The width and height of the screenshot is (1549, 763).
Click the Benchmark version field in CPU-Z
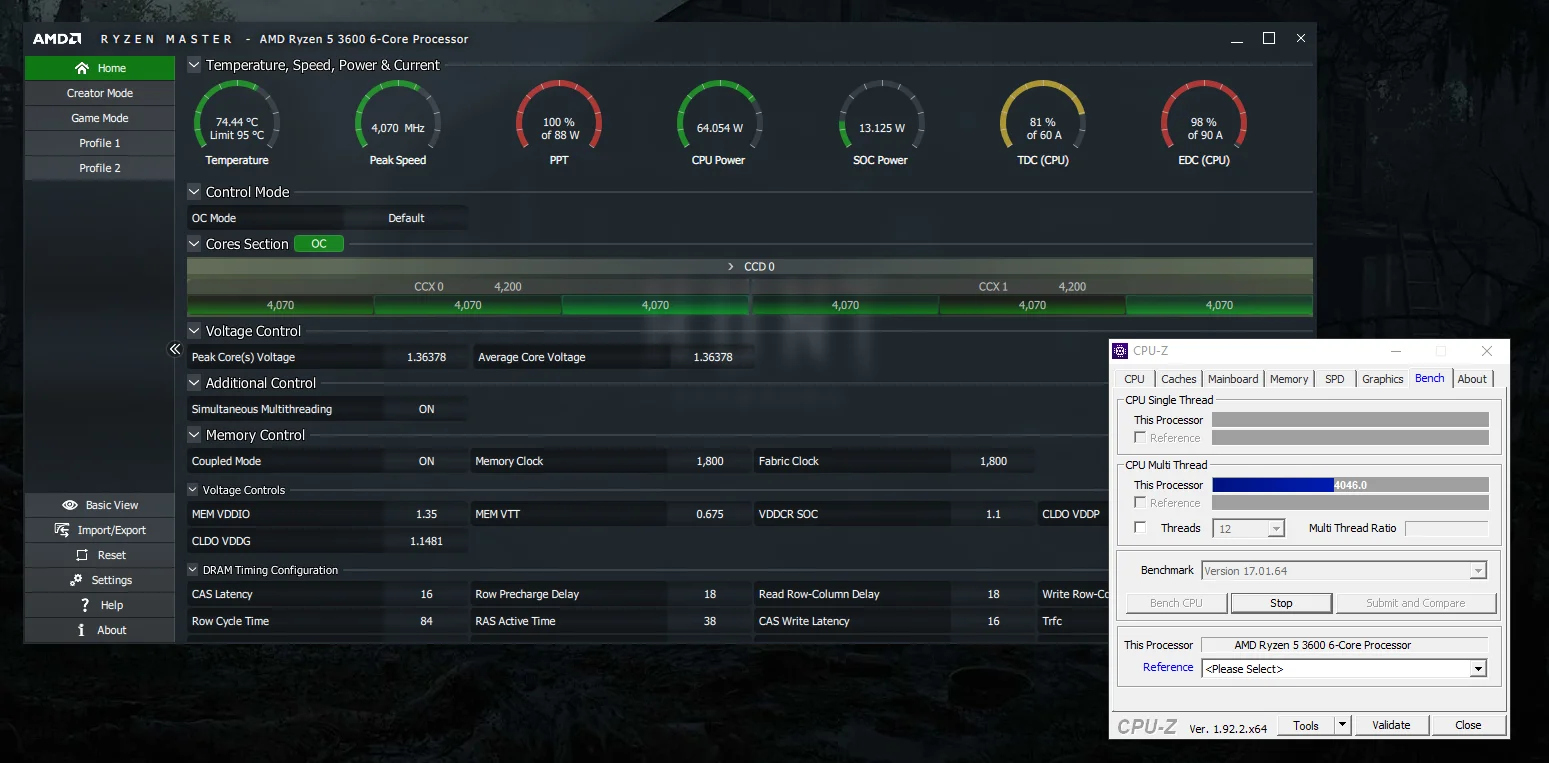pos(1344,571)
